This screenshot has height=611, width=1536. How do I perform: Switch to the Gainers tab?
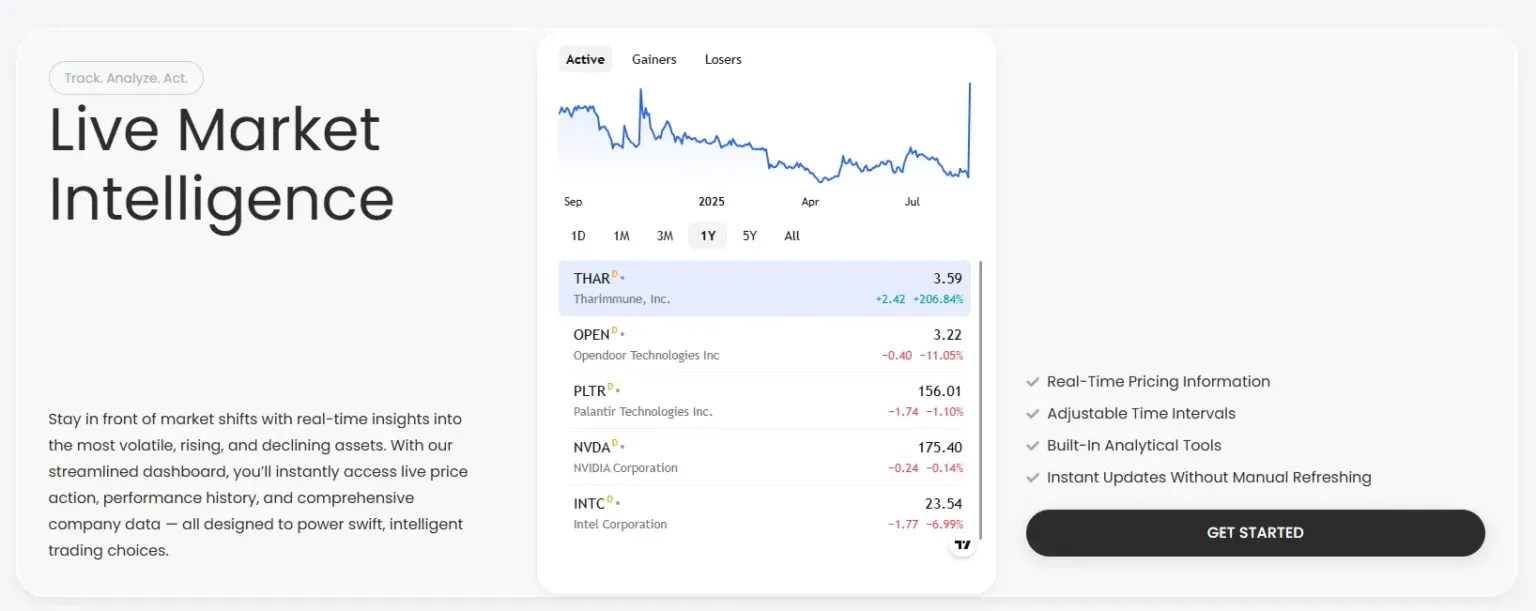pos(654,60)
